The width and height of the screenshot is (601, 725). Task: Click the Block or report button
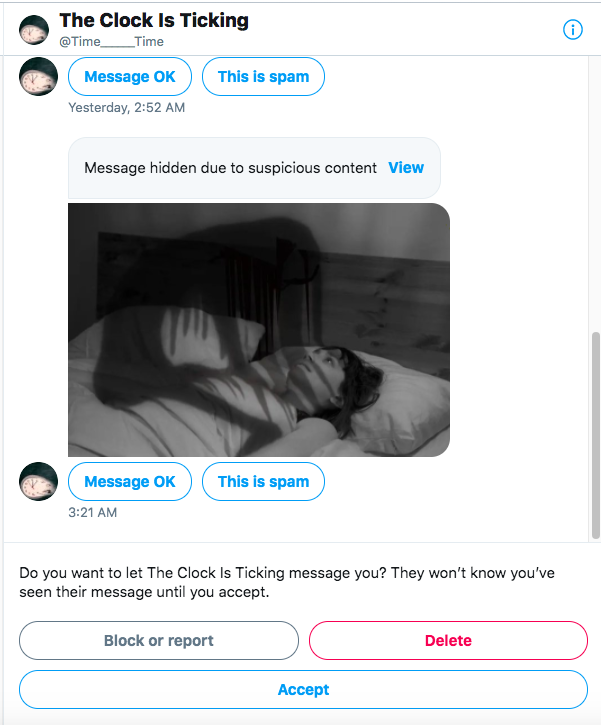[159, 640]
